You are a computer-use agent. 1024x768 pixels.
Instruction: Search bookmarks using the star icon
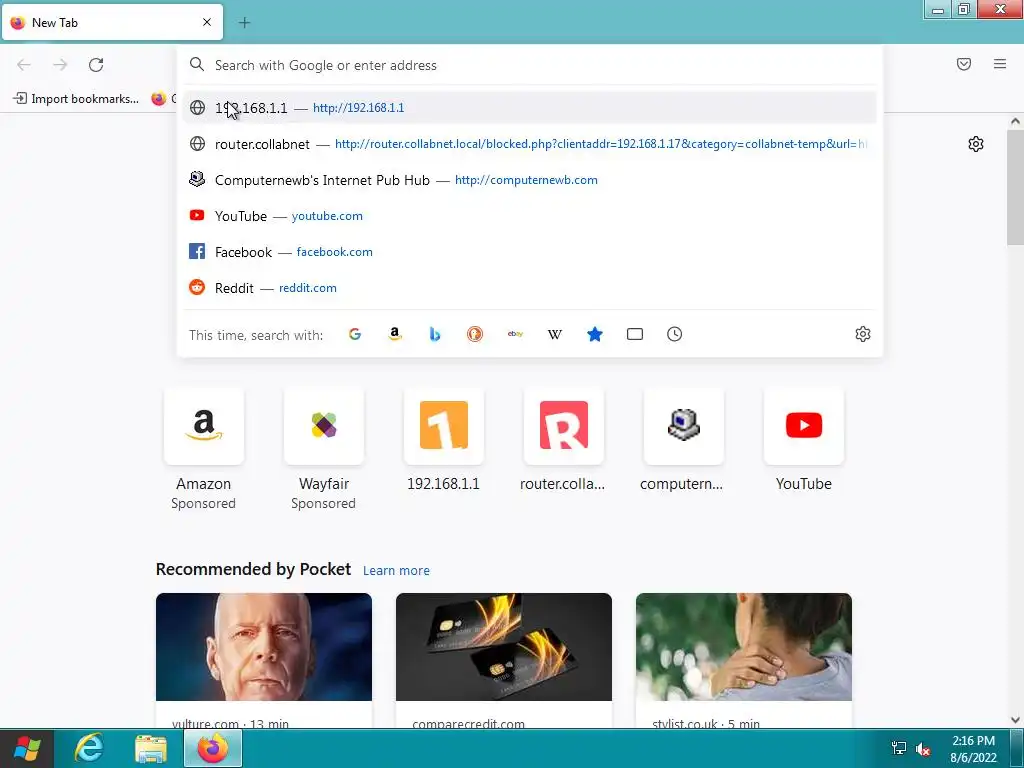pos(595,334)
